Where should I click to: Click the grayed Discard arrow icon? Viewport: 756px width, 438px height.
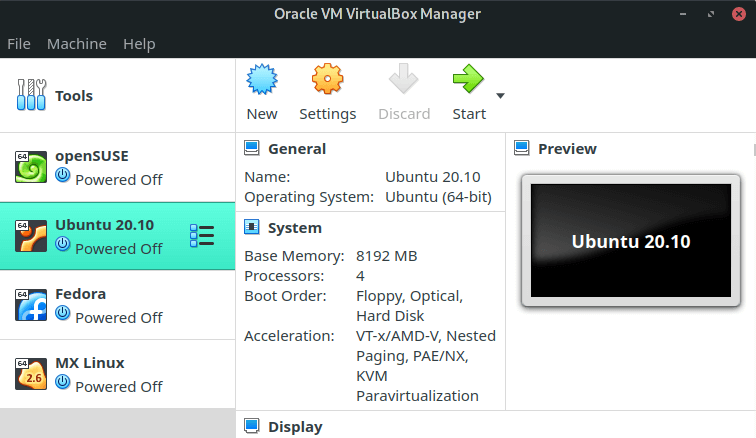point(404,79)
